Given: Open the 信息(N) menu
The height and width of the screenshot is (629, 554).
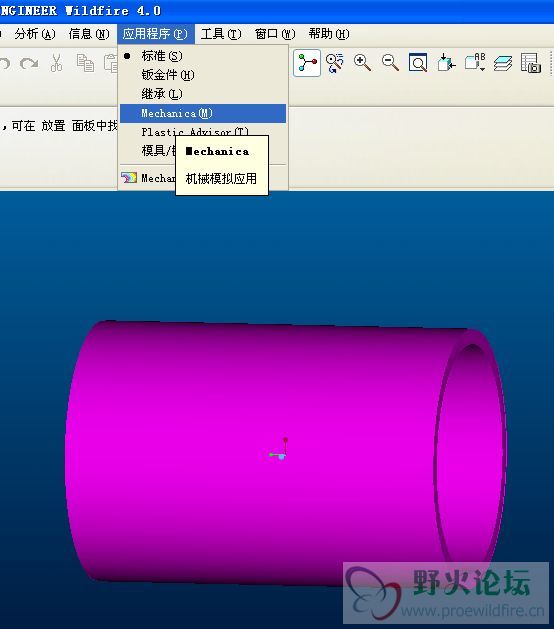Looking at the screenshot, I should [x=89, y=34].
